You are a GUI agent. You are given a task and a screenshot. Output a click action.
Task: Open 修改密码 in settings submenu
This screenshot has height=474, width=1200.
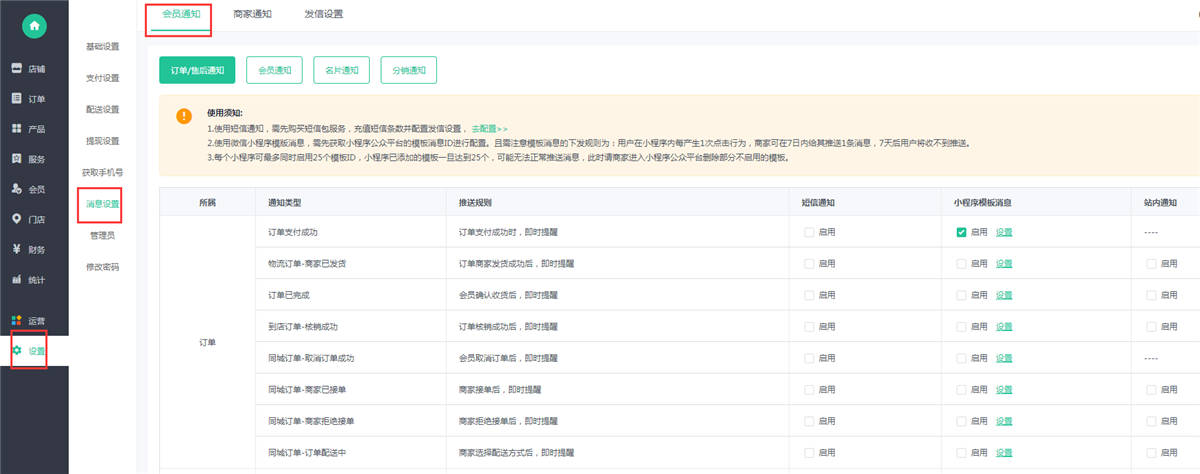click(x=102, y=267)
